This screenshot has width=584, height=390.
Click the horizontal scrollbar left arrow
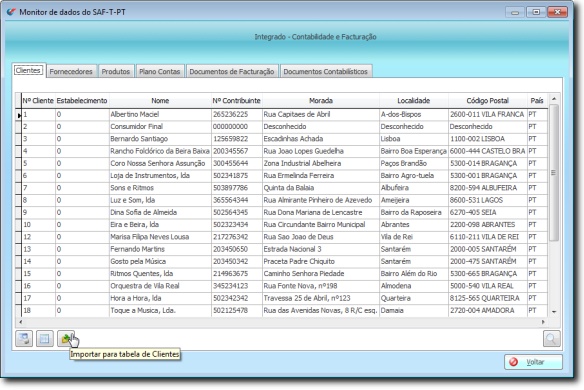(x=20, y=322)
